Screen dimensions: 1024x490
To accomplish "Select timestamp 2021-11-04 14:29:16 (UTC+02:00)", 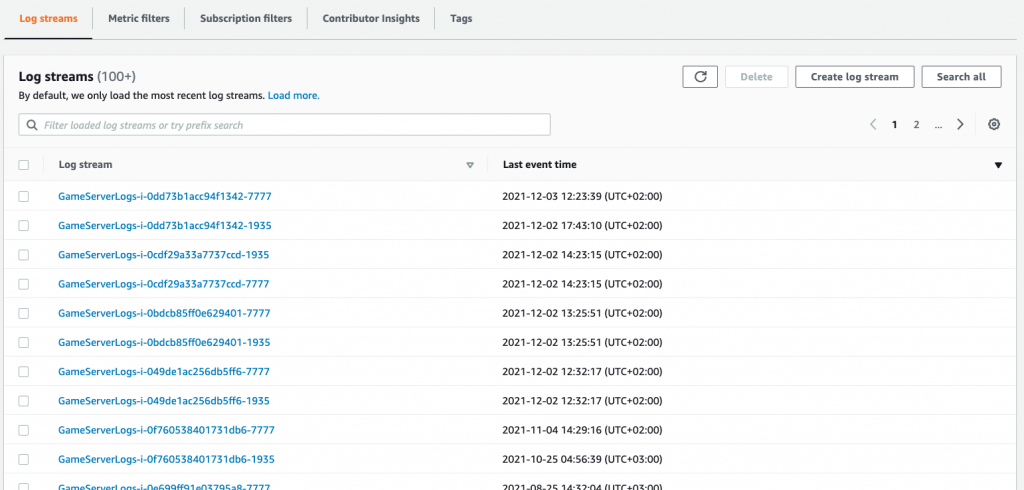I will 583,430.
